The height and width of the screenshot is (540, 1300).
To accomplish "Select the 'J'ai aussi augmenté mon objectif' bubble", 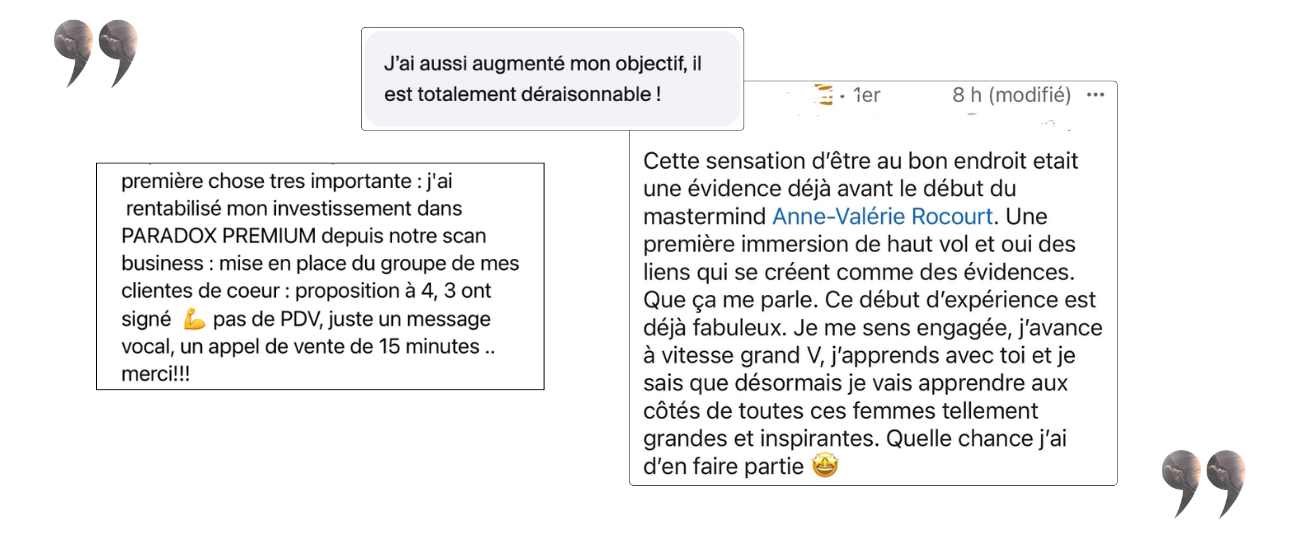I will 552,79.
